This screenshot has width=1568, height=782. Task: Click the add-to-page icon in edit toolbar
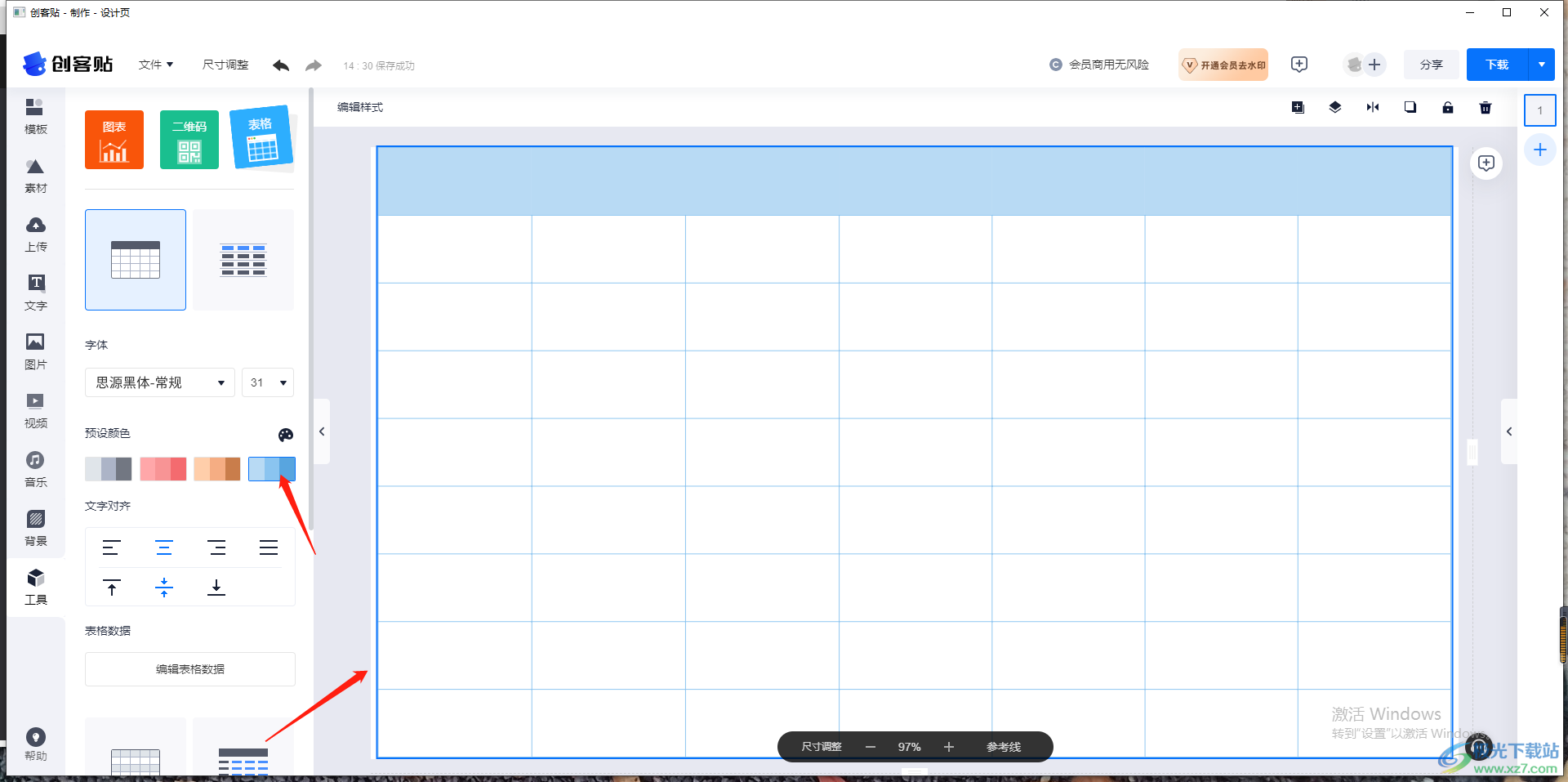(1298, 107)
